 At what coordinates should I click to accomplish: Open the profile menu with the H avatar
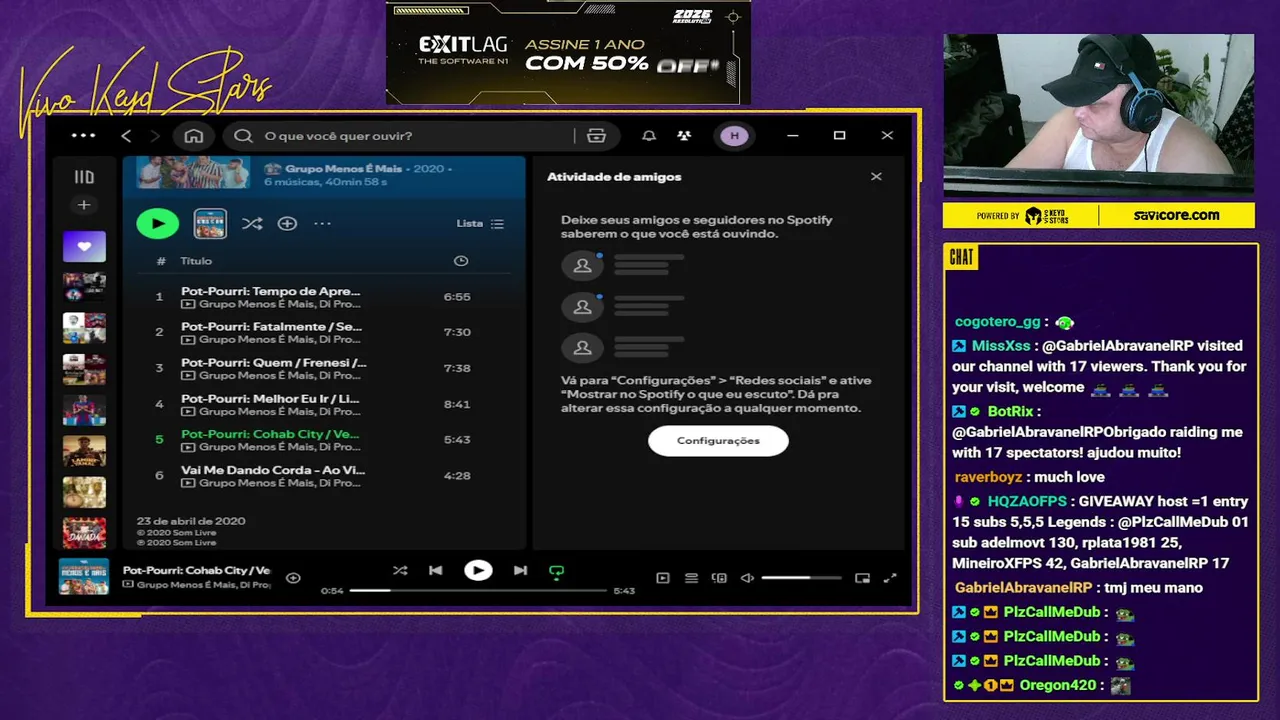click(735, 136)
